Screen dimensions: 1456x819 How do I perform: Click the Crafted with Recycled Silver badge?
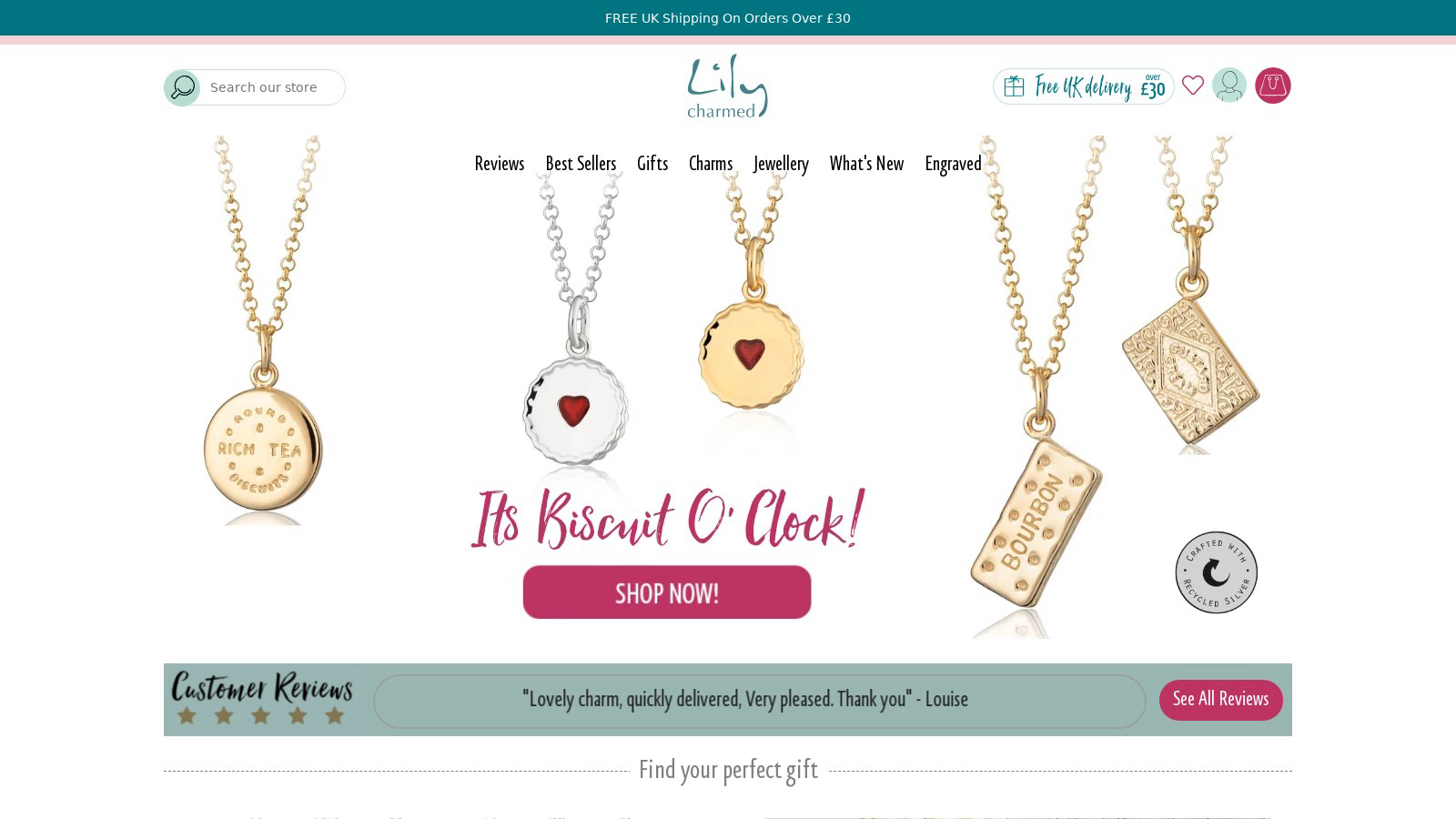click(x=1217, y=572)
